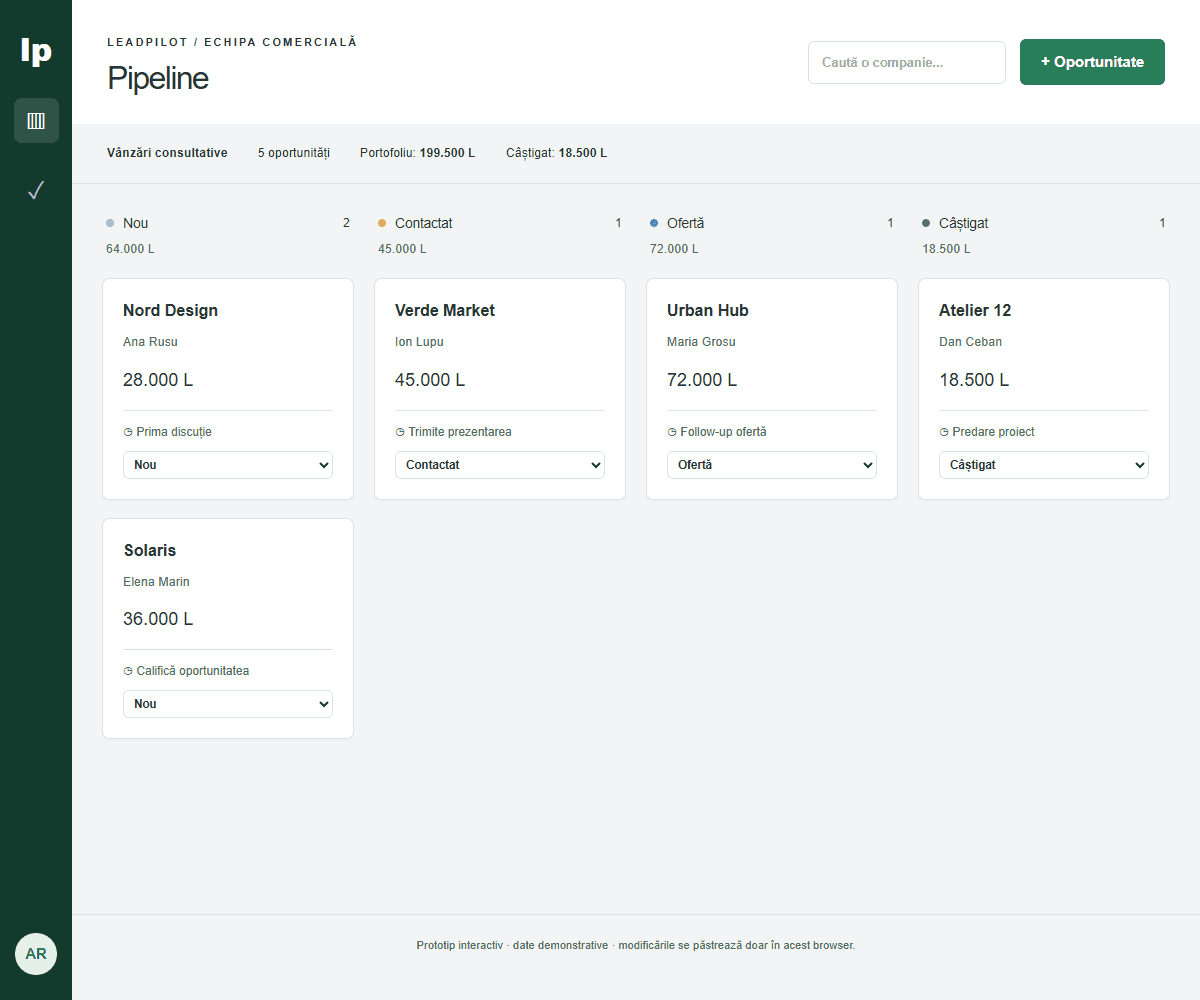Open the Urban Hub card title
This screenshot has height=1000, width=1200.
pyautogui.click(x=708, y=310)
